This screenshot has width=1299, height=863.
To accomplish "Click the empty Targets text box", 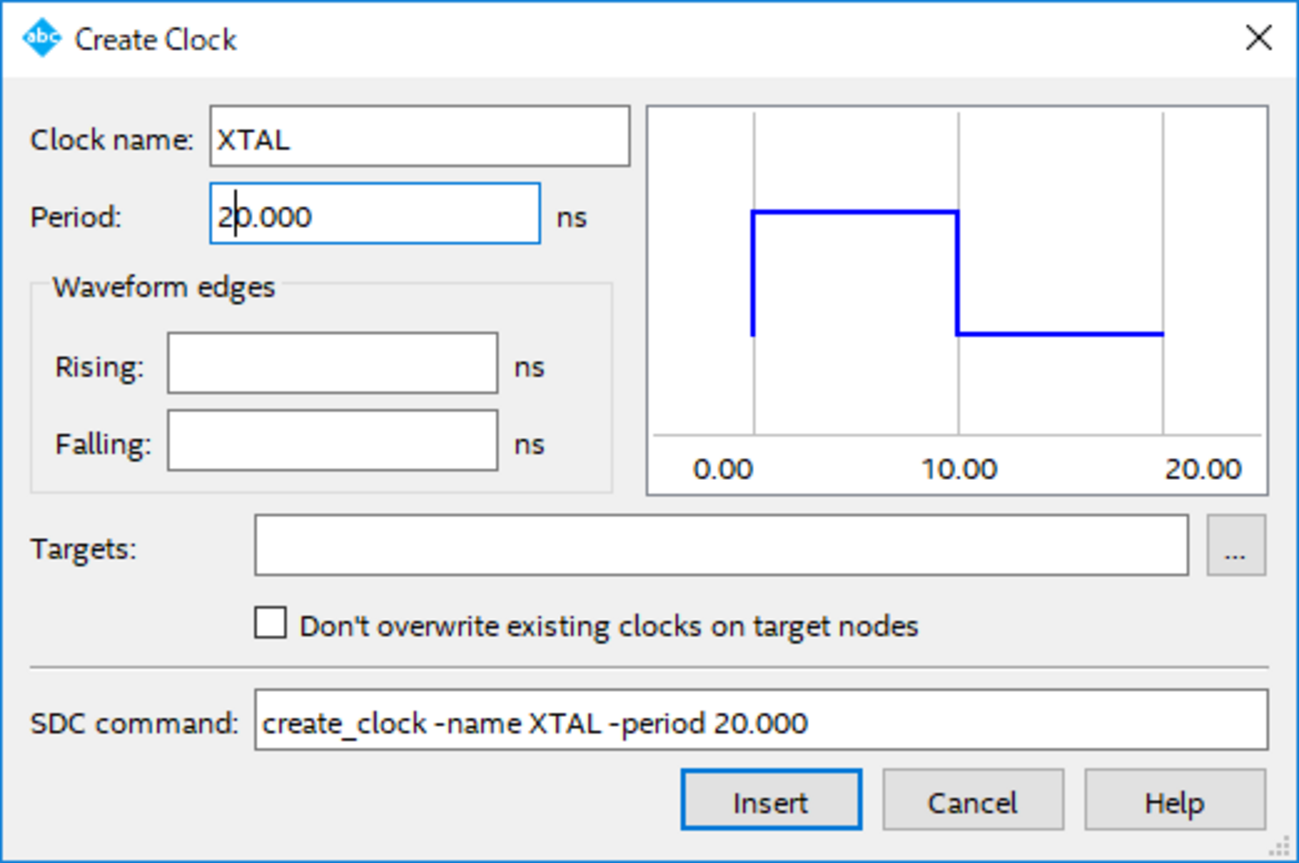I will pos(721,546).
